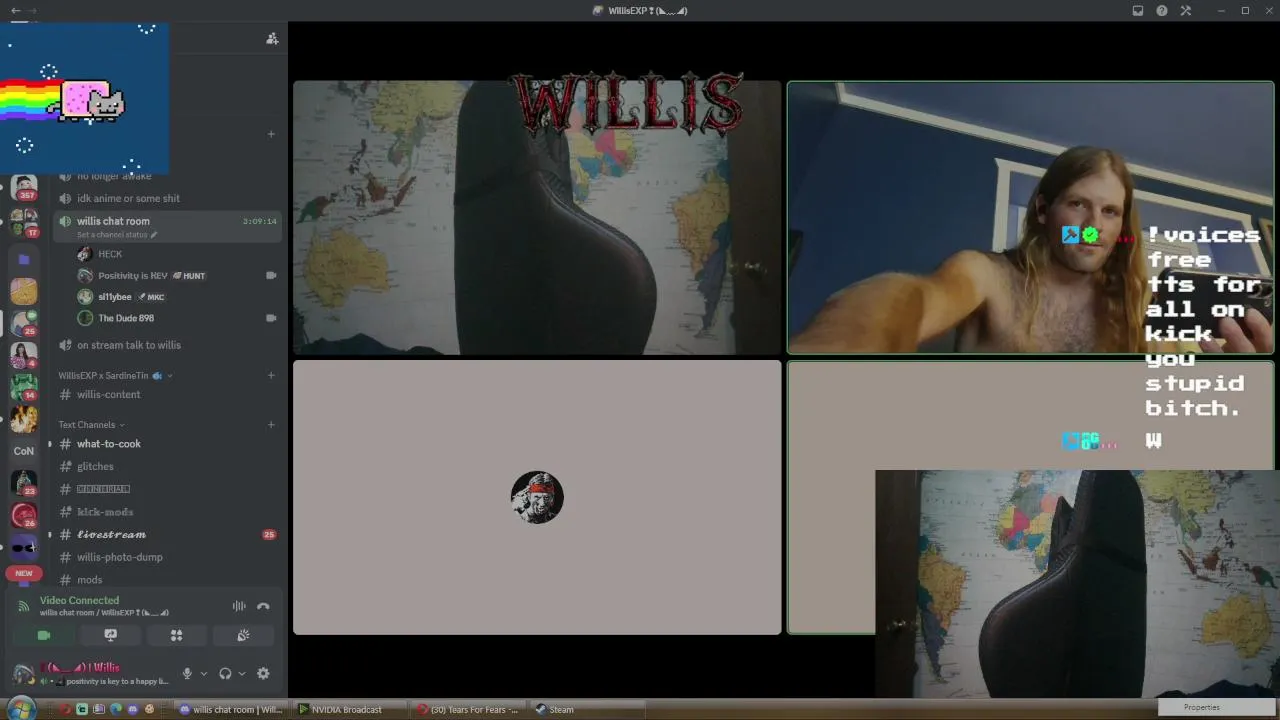Switch to 'willis chat room' Discord taskbar button
This screenshot has width=1280, height=720.
(231, 710)
